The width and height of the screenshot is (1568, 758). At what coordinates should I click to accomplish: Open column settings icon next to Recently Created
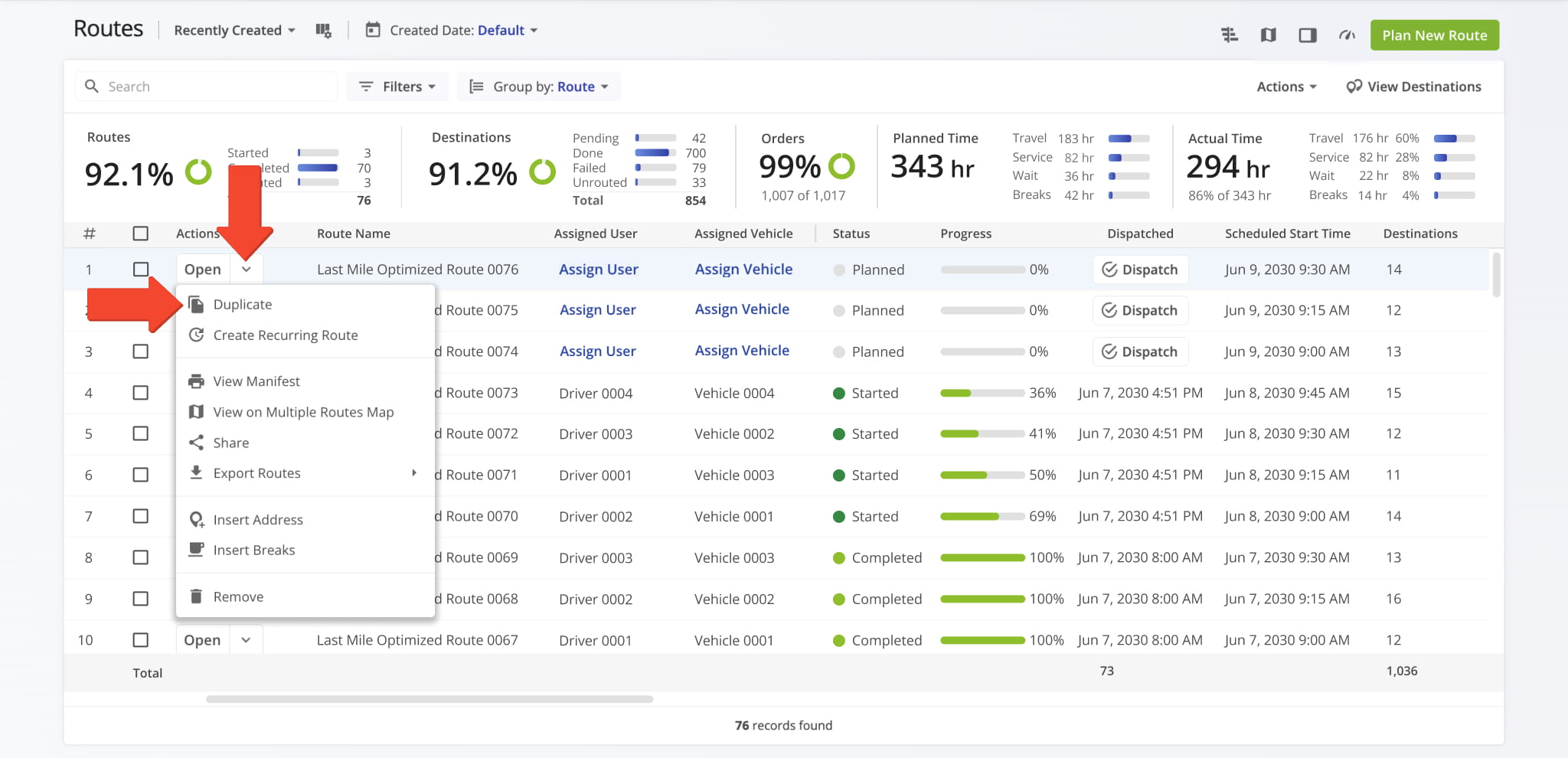click(x=323, y=31)
